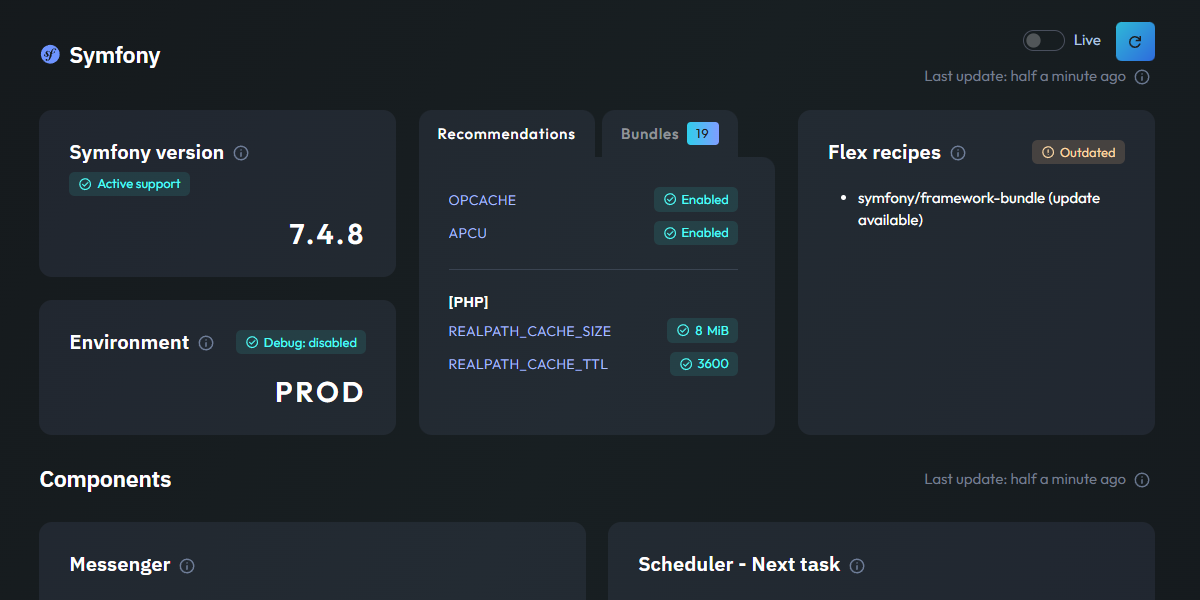
Task: Select the version number 7.4.8
Action: point(327,235)
